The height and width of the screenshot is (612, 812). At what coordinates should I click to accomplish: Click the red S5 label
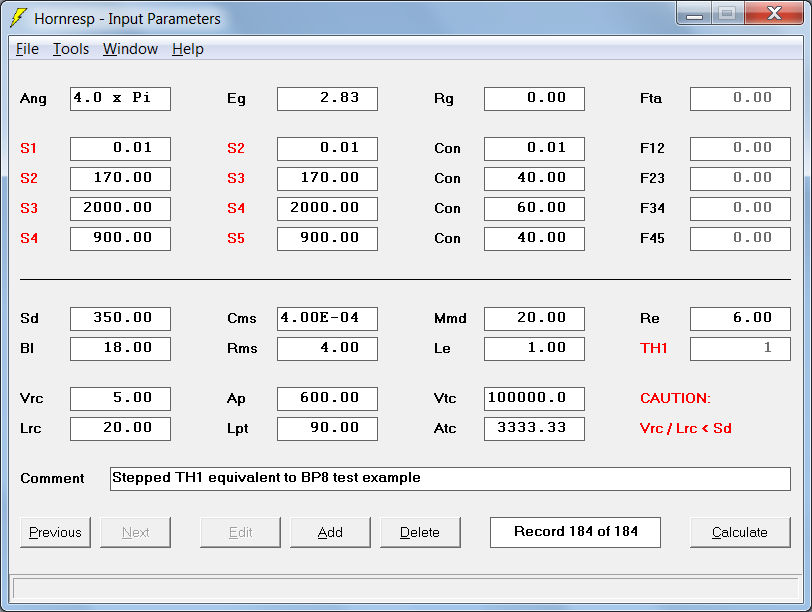[236, 239]
